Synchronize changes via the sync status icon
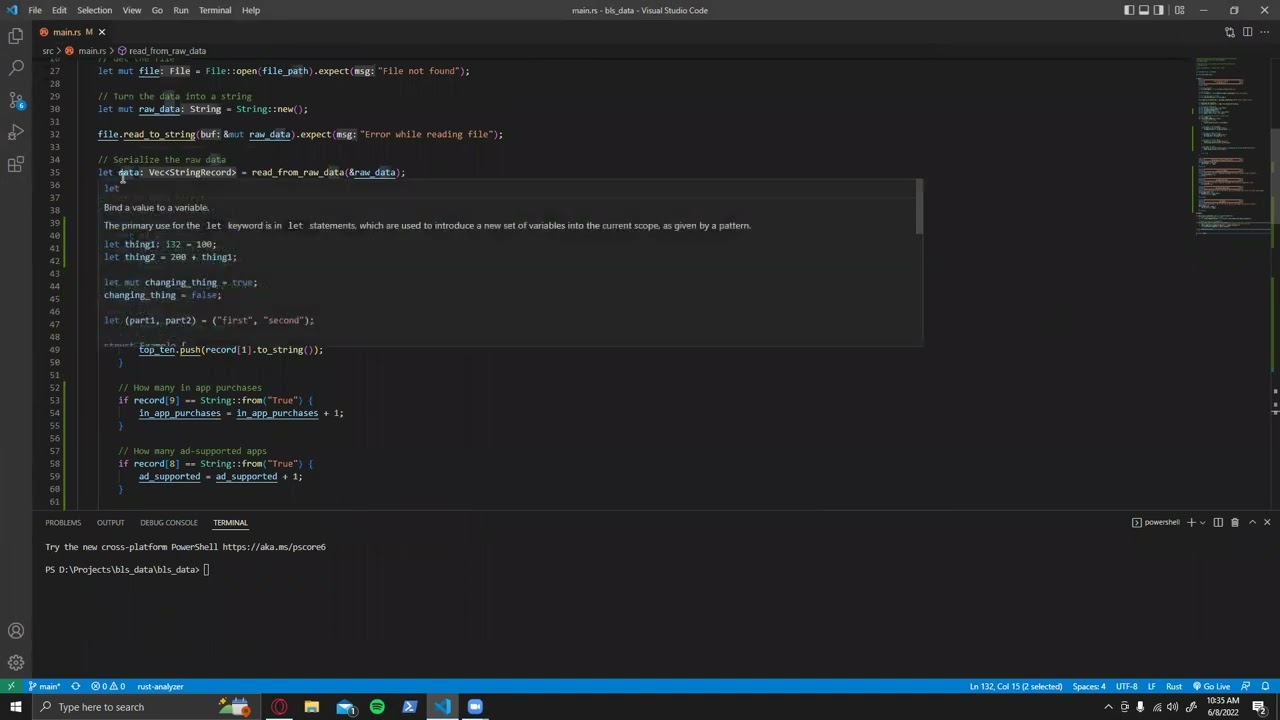The height and width of the screenshot is (720, 1280). [75, 687]
